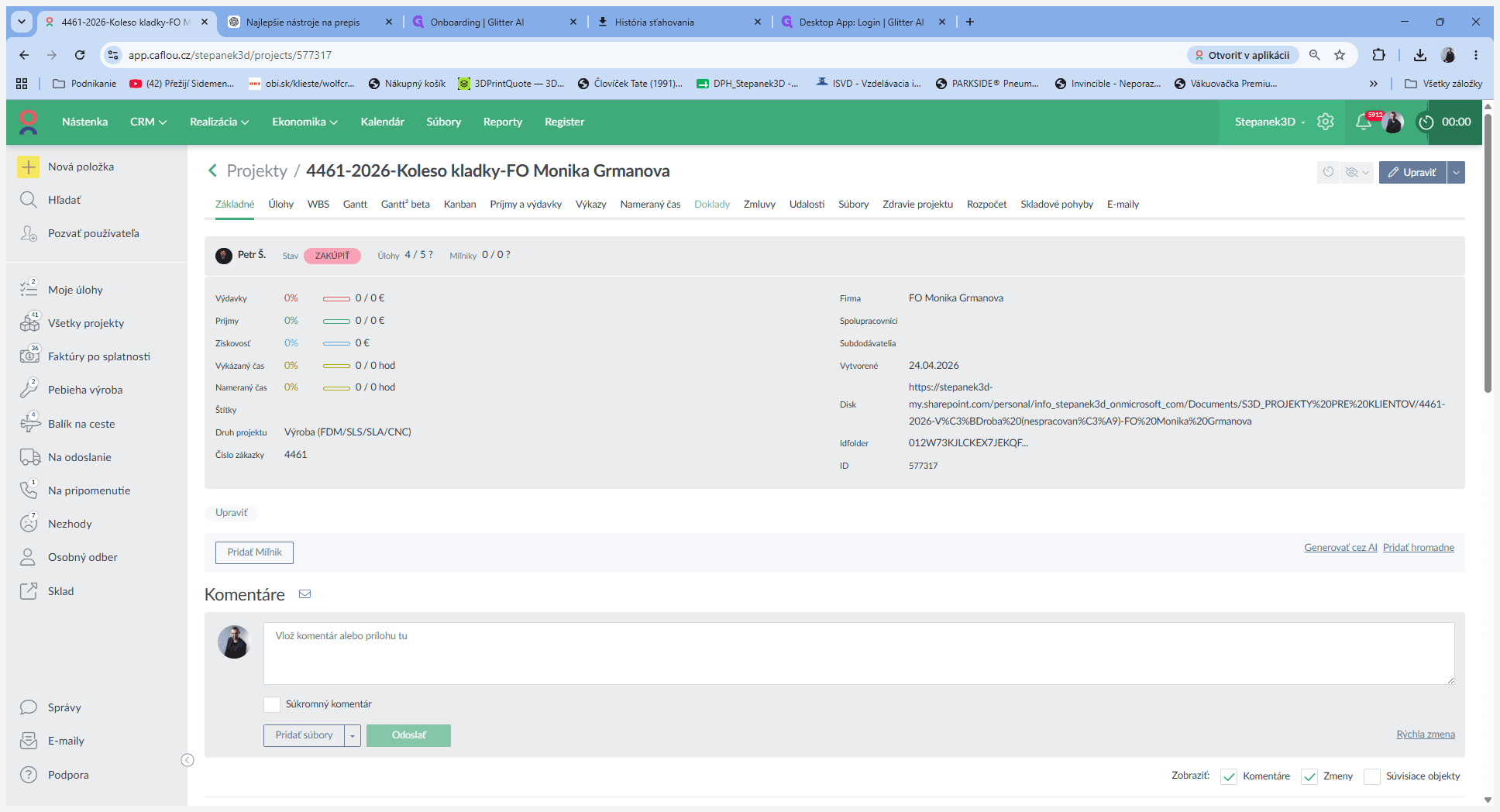Collapse the left sidebar with the arrow handle
Viewport: 1500px width, 812px height.
point(187,760)
